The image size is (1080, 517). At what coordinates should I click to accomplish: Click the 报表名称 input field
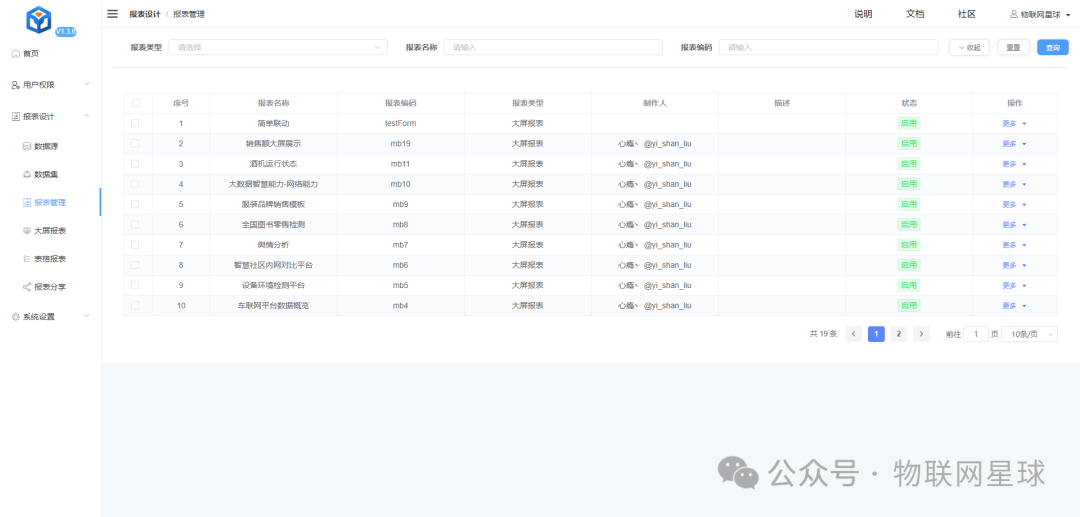click(x=553, y=47)
